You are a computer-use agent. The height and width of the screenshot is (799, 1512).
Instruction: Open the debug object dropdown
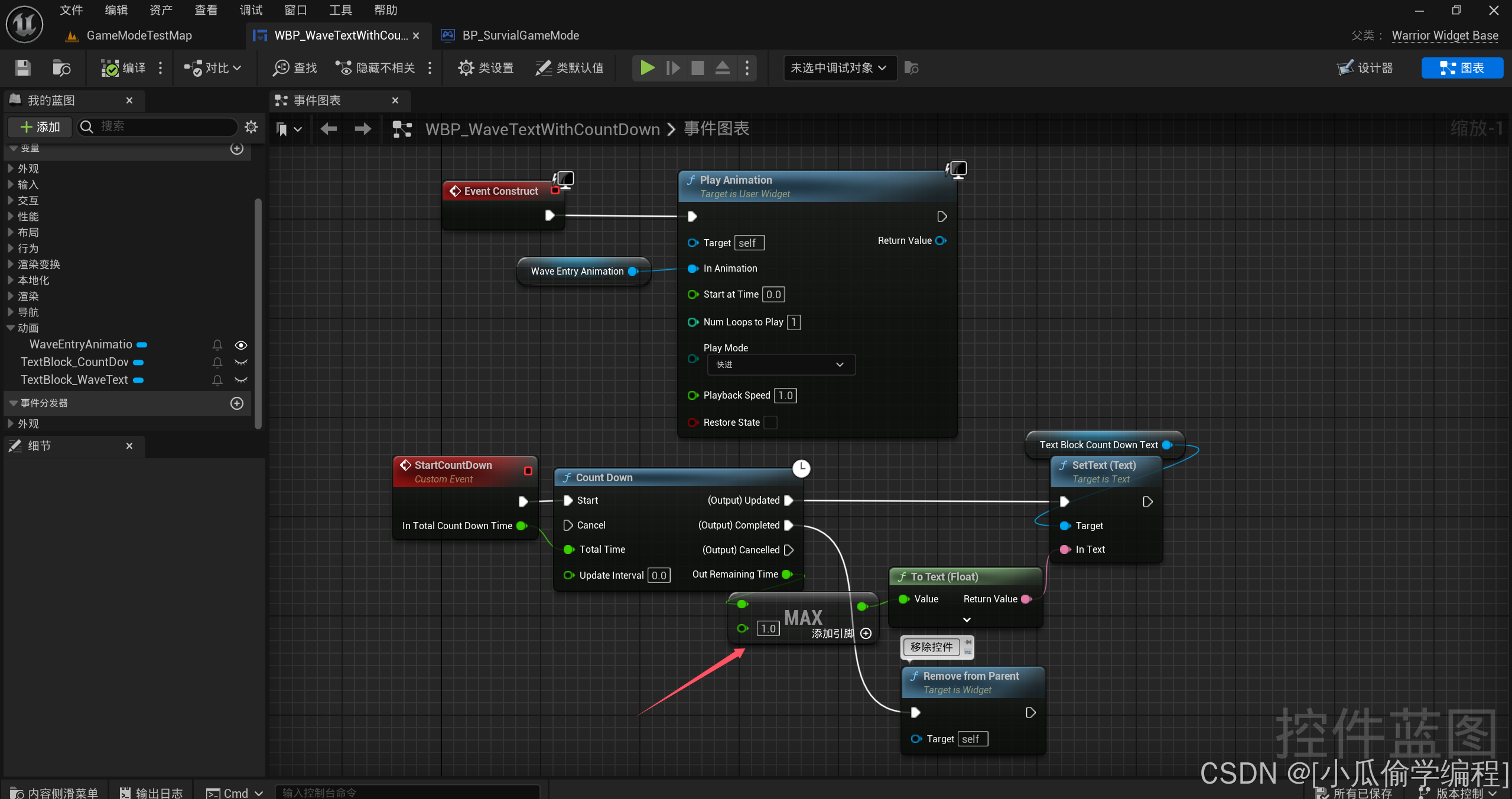838,68
